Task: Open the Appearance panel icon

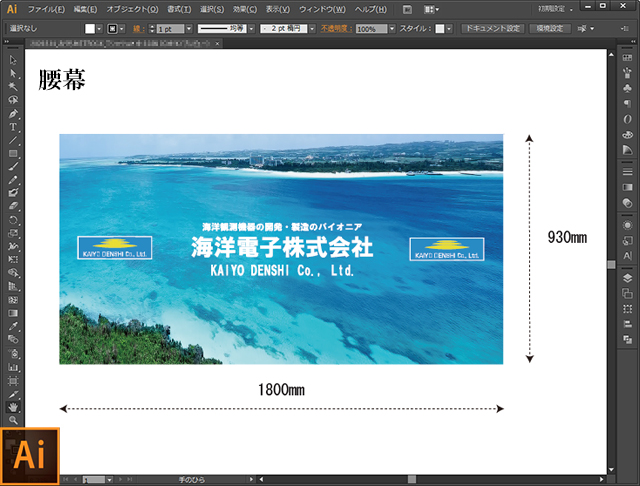Action: coord(627,225)
